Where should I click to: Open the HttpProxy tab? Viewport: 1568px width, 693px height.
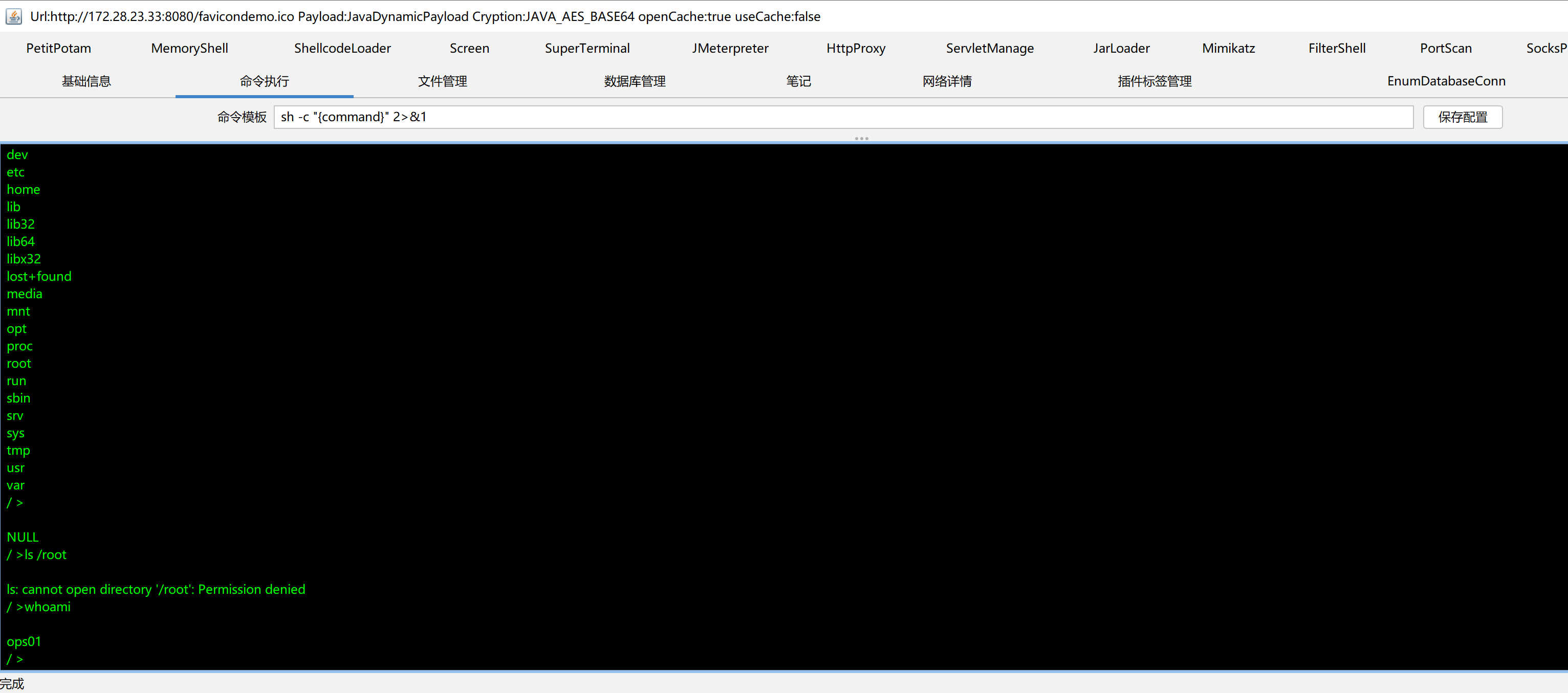(x=855, y=48)
